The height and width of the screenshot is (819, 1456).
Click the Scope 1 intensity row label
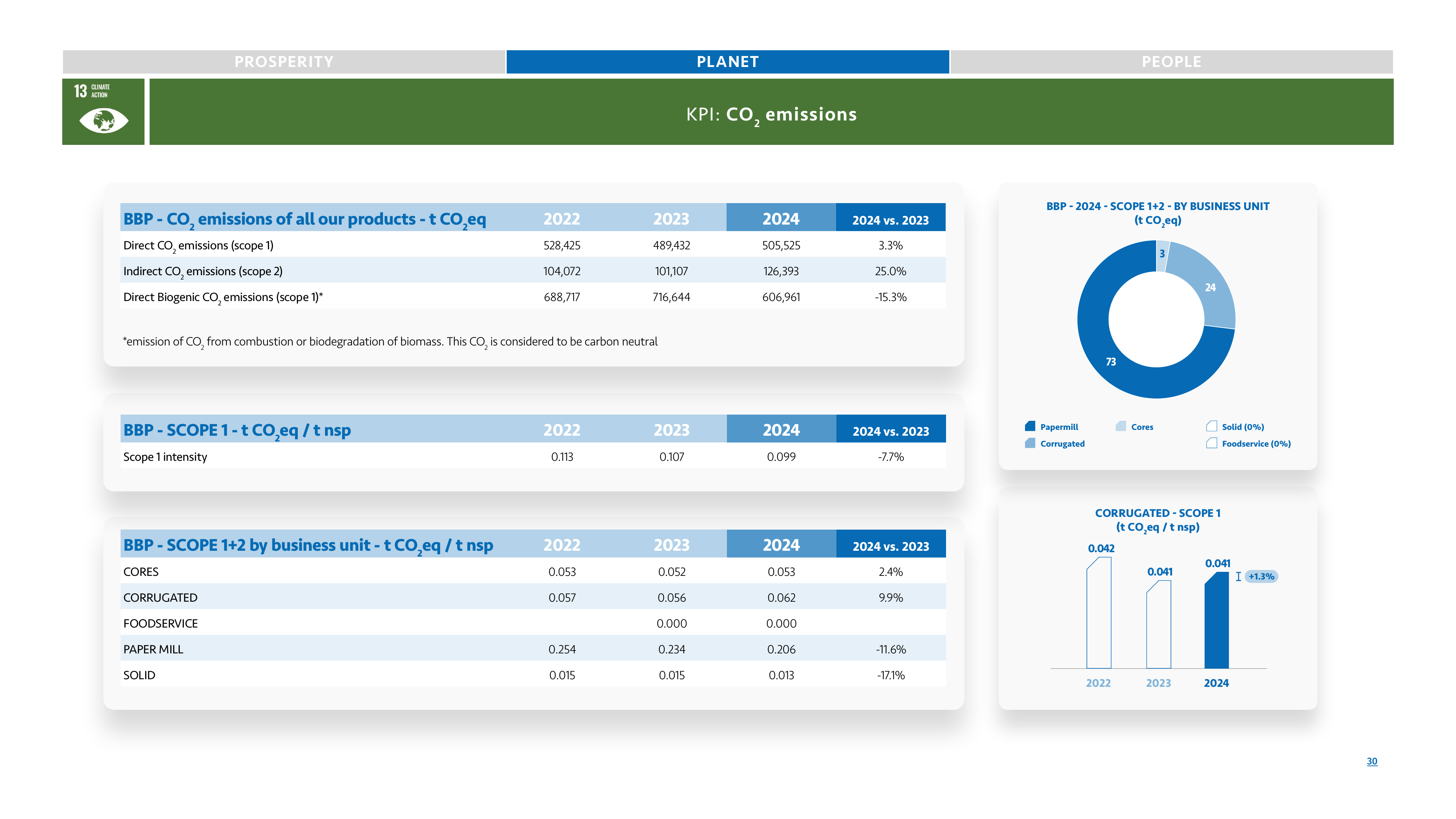click(x=165, y=457)
